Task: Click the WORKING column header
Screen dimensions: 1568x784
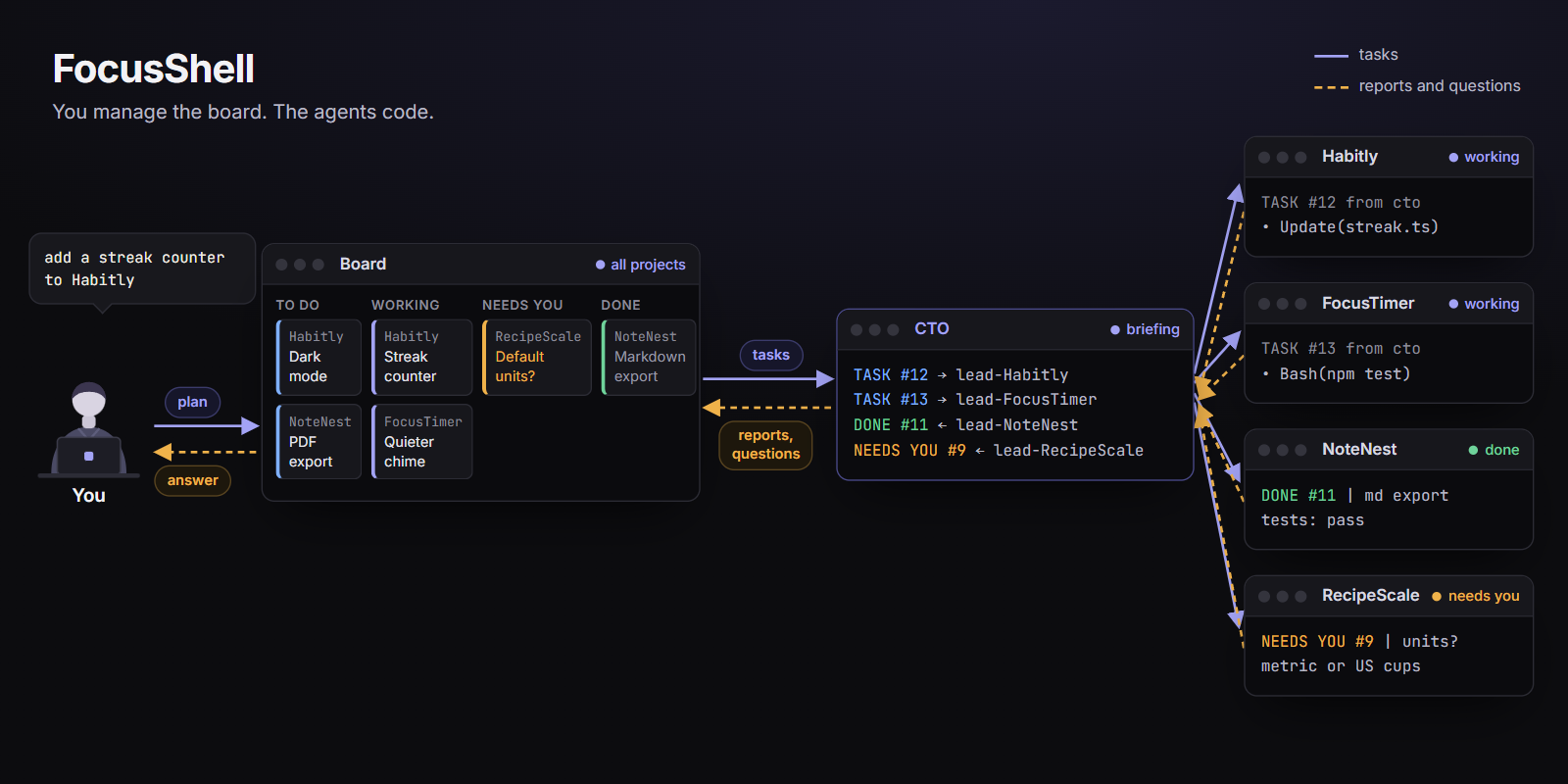Action: click(x=405, y=305)
